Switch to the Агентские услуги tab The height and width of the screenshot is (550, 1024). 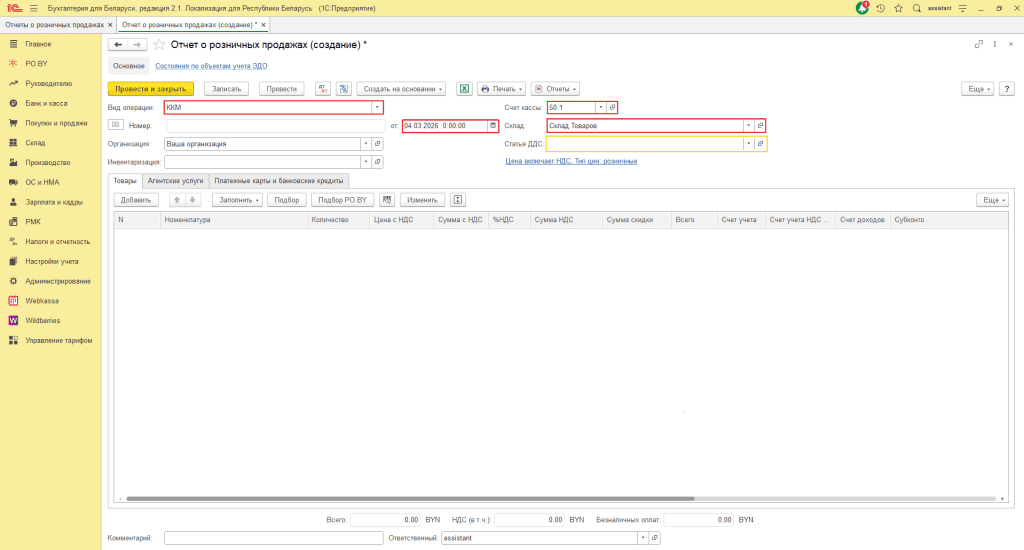[x=175, y=181]
